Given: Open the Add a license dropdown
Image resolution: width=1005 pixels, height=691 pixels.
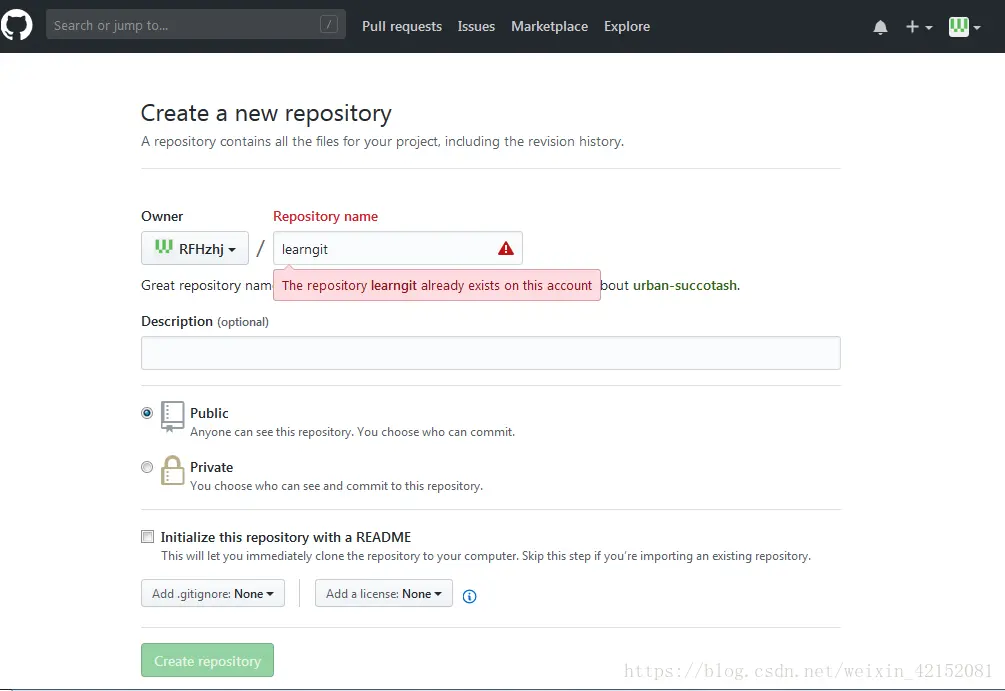Looking at the screenshot, I should [383, 594].
